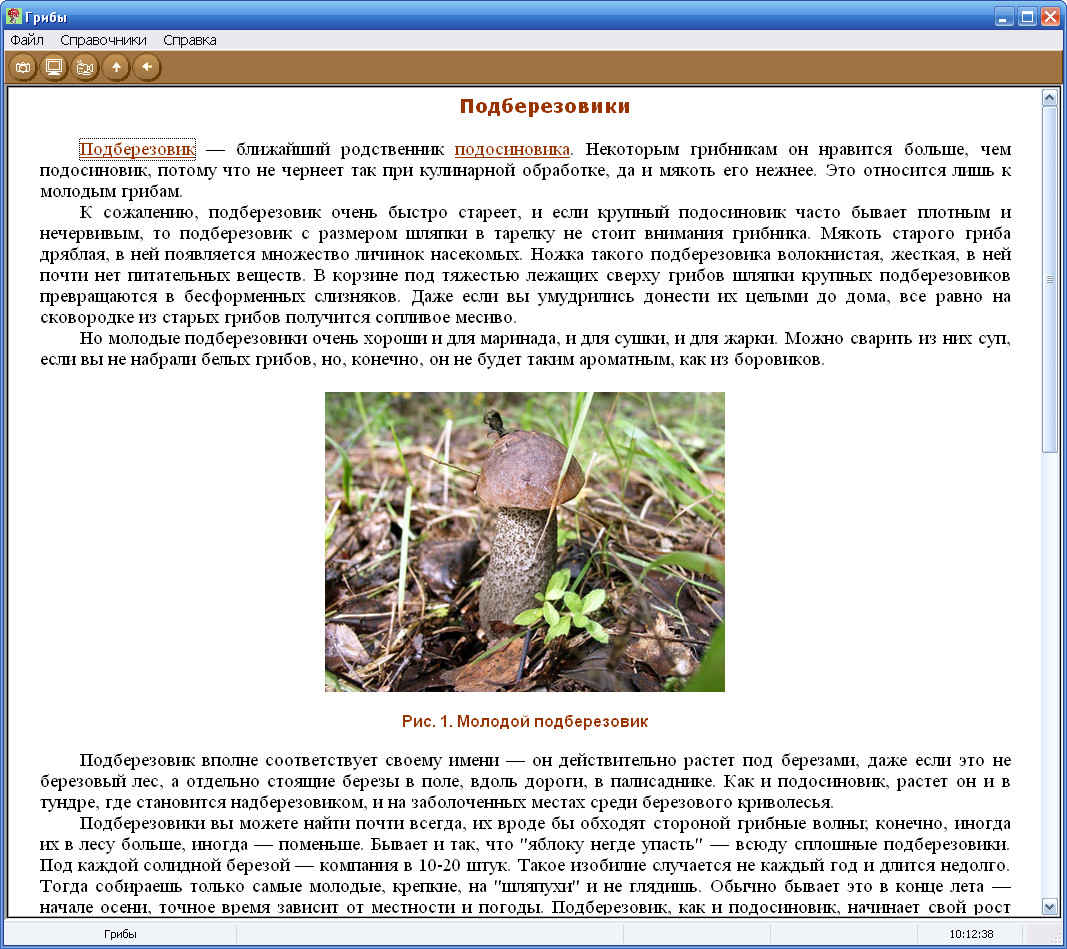Click the figure caption Рис. 1
Viewport: 1067px width, 949px height.
[x=524, y=721]
